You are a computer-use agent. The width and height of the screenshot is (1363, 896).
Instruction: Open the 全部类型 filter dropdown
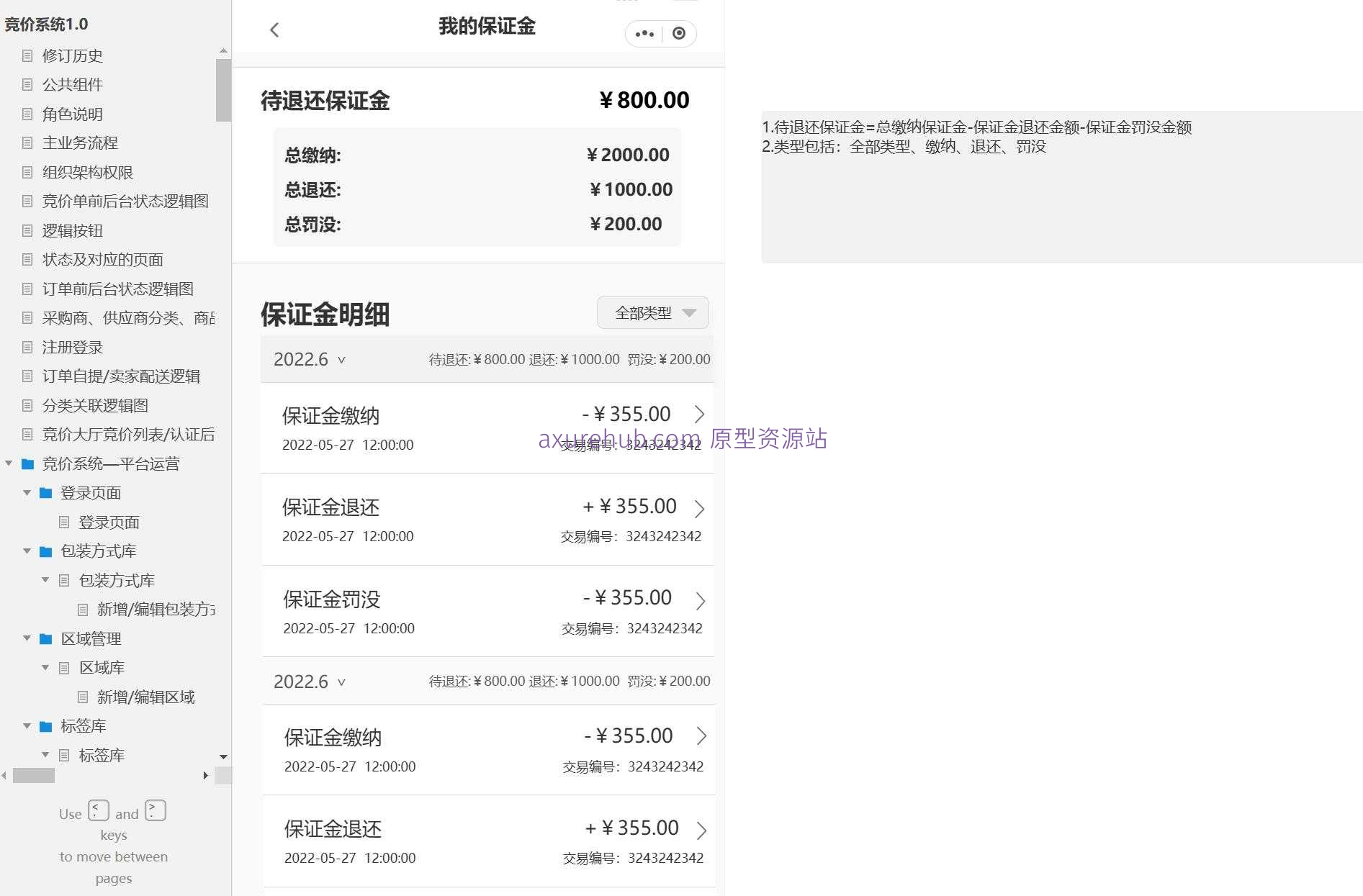click(x=653, y=313)
